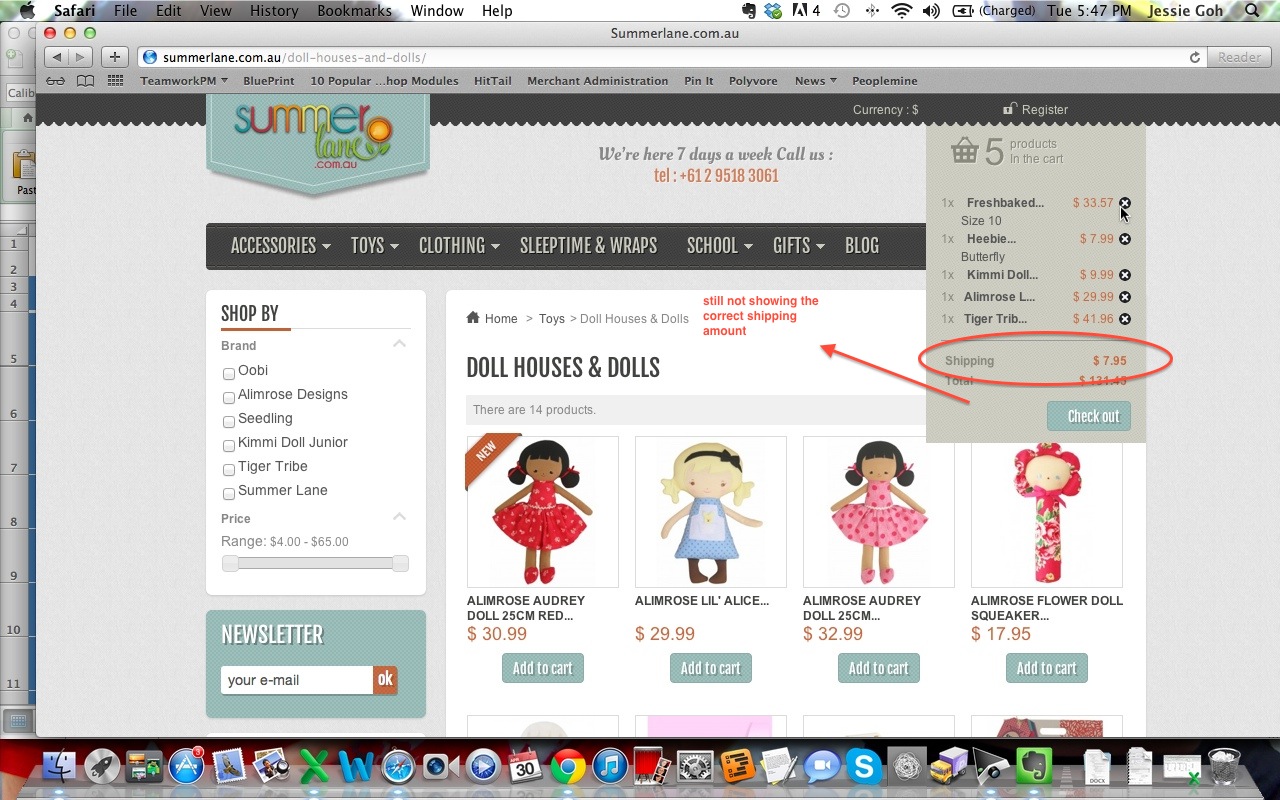The height and width of the screenshot is (800, 1280).
Task: Click the Home house icon in breadcrumb
Action: pos(473,318)
